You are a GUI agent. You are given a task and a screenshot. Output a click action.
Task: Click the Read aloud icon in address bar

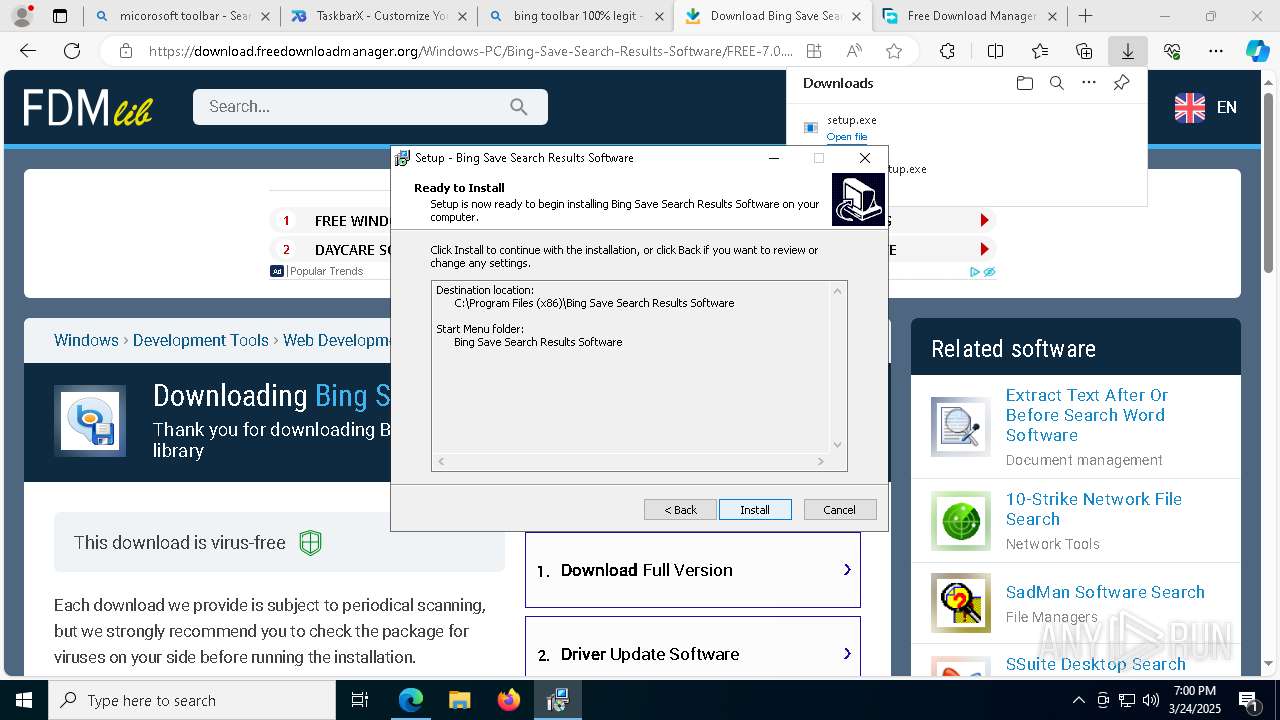pos(854,51)
